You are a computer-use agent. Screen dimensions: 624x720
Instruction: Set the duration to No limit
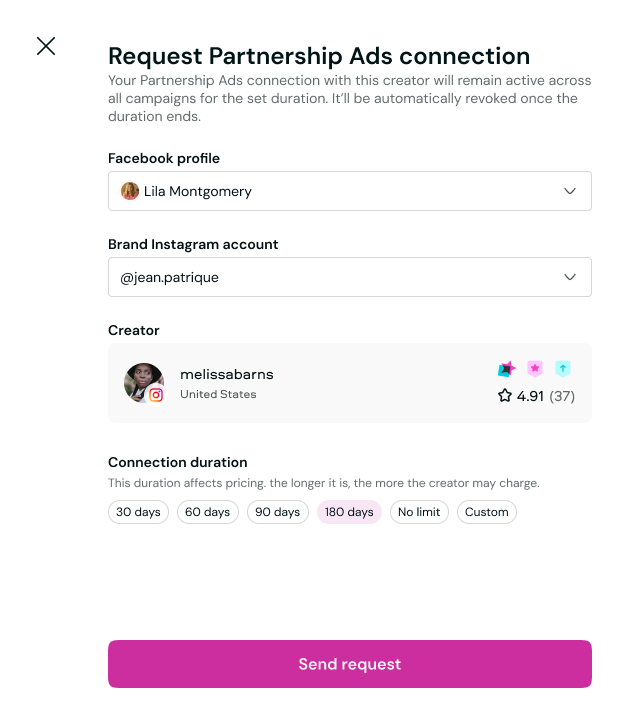[419, 512]
